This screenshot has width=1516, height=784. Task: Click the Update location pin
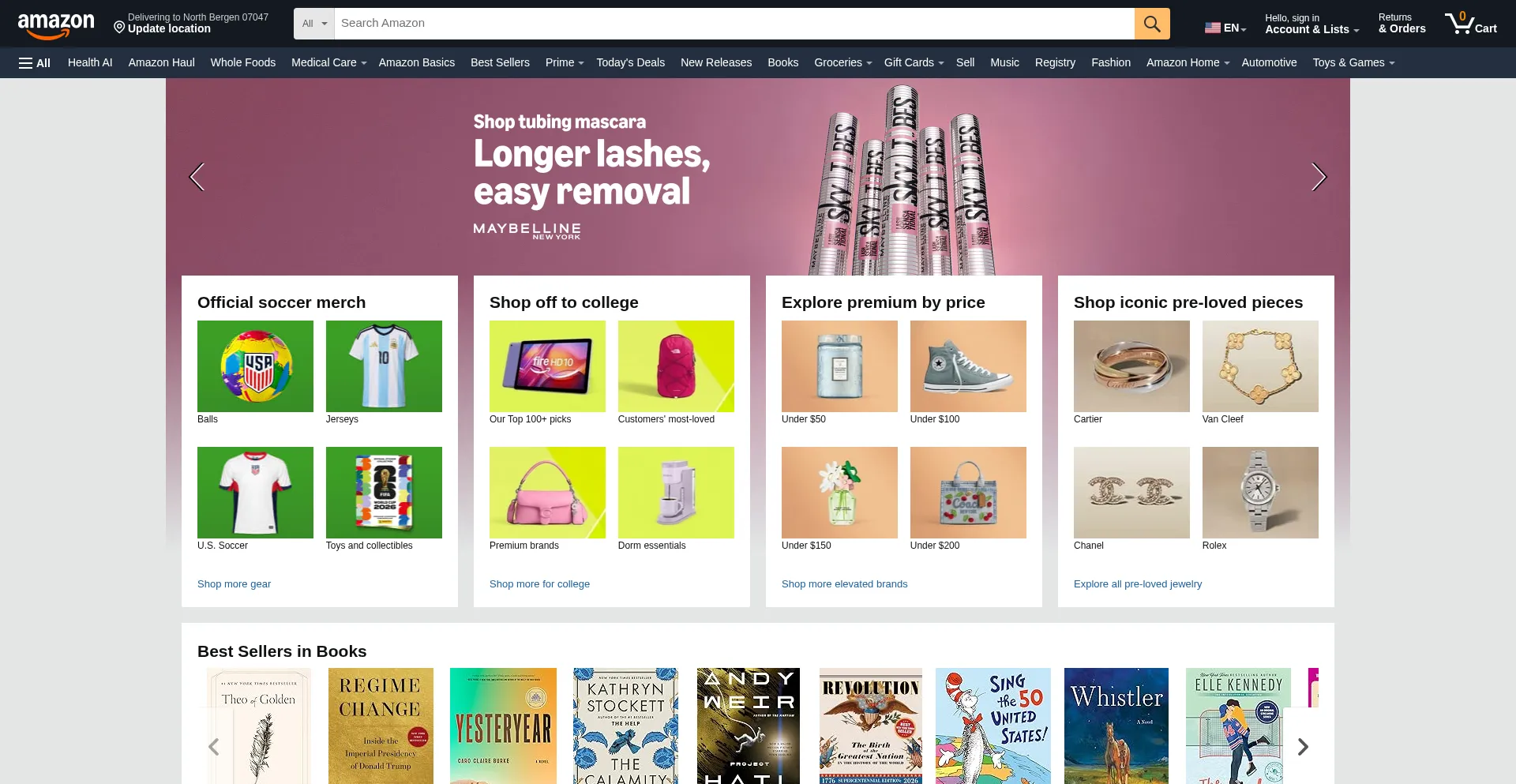pos(119,28)
